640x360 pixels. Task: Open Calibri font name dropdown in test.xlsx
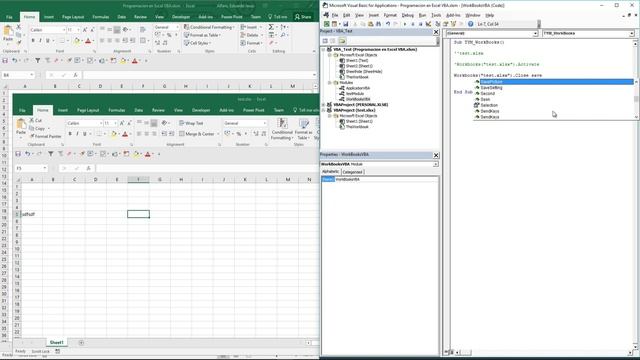point(101,123)
